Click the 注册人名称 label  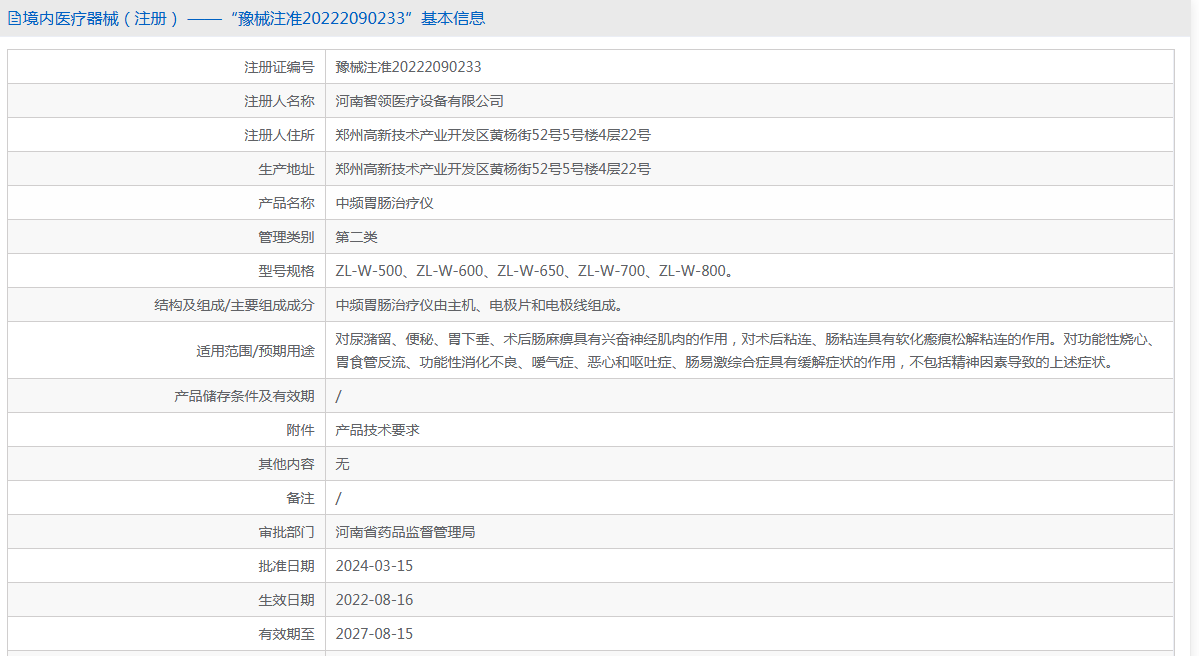point(279,101)
